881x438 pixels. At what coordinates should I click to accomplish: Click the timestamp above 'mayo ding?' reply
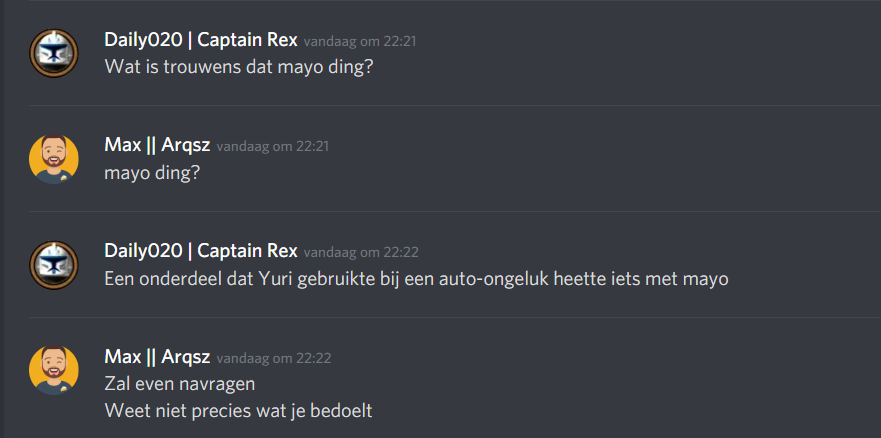tap(272, 147)
